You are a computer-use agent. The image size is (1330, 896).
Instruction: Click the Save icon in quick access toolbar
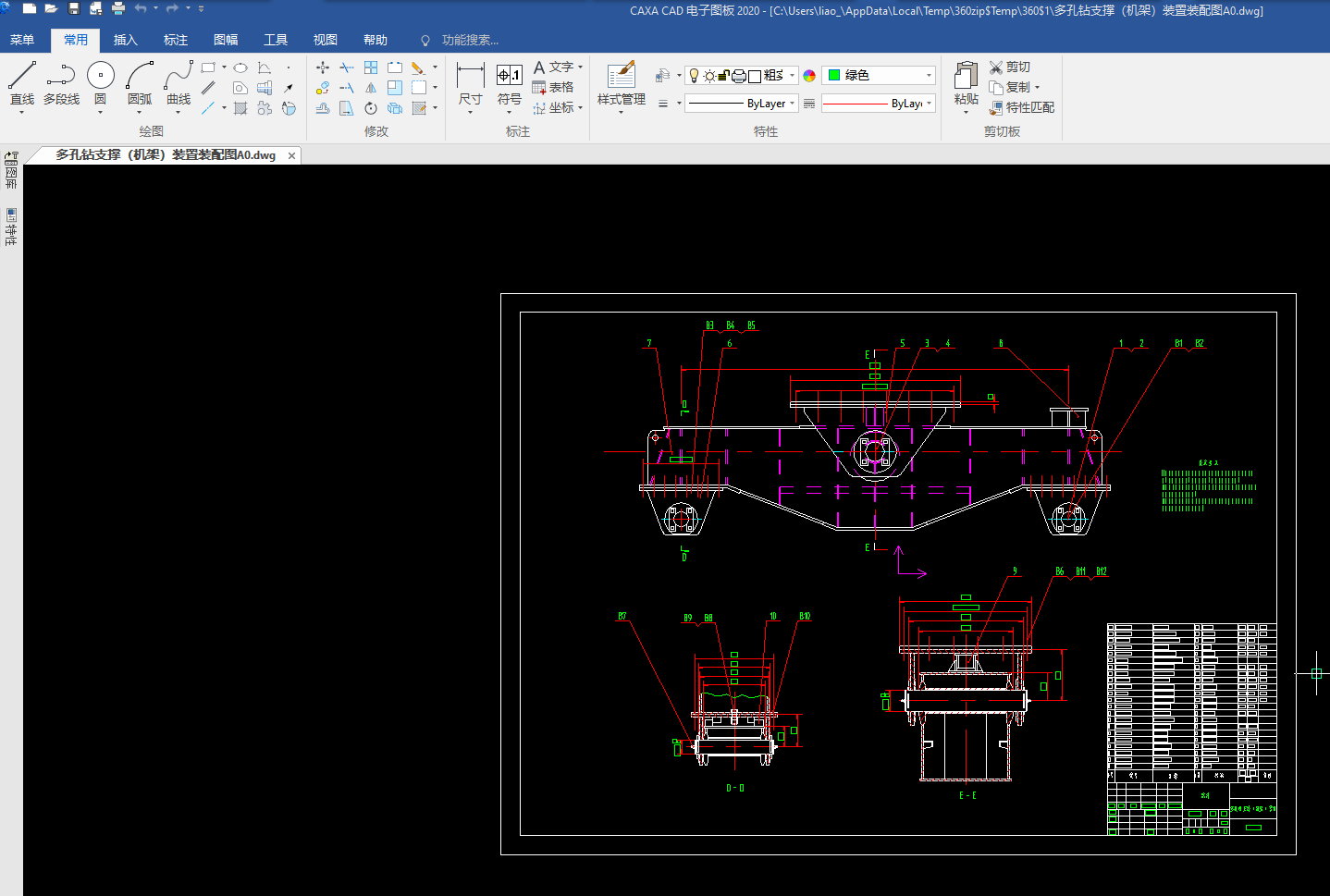[74, 8]
